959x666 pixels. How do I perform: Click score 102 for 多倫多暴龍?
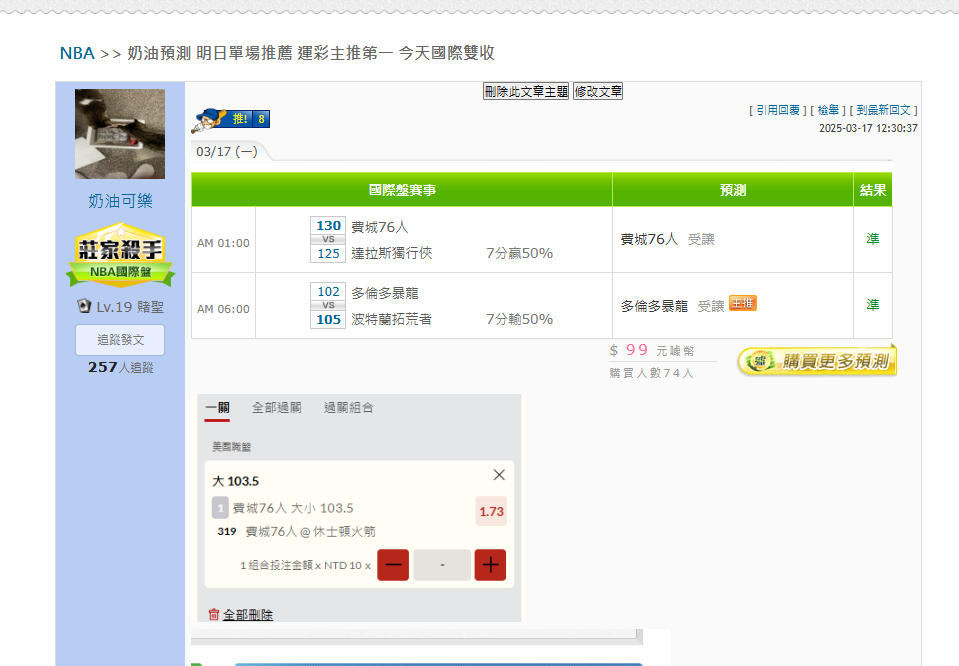coord(328,292)
